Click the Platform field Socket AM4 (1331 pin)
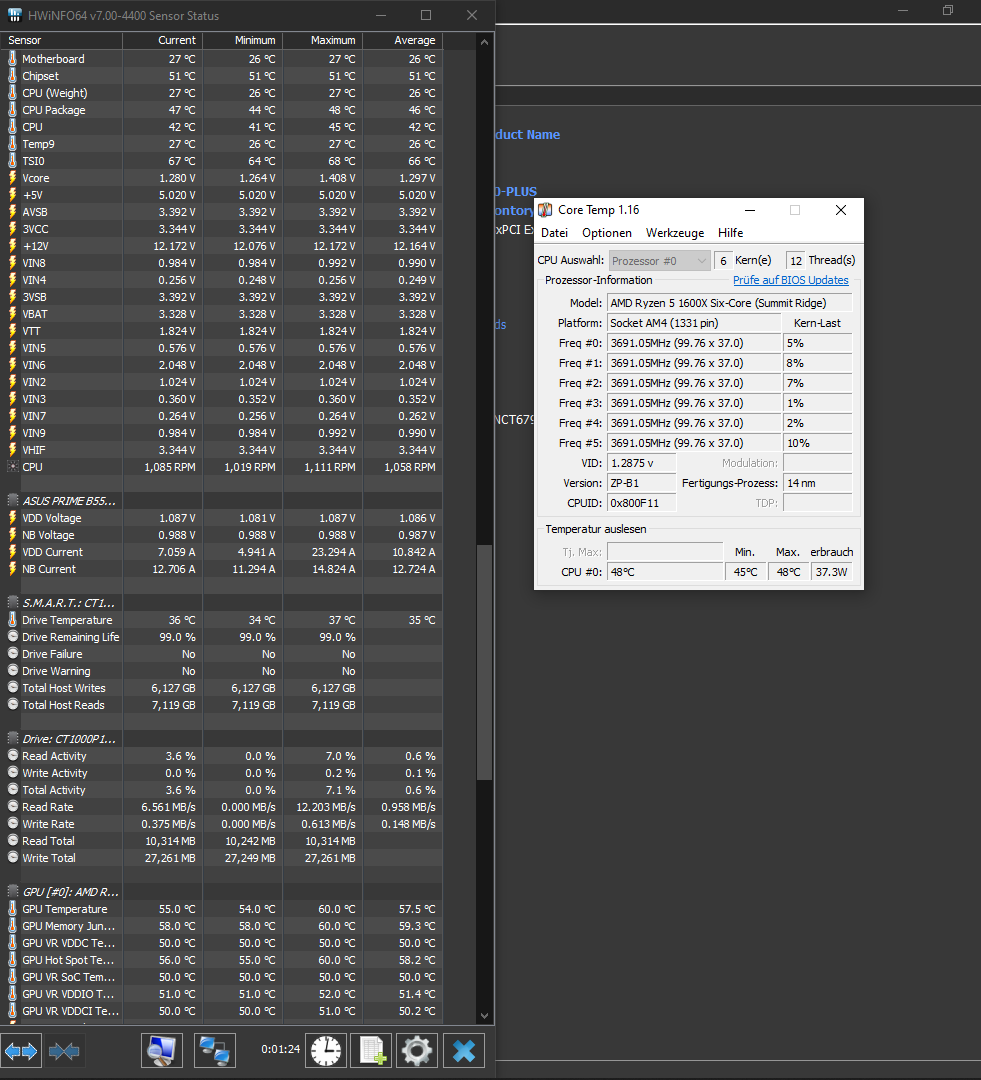 click(x=694, y=323)
